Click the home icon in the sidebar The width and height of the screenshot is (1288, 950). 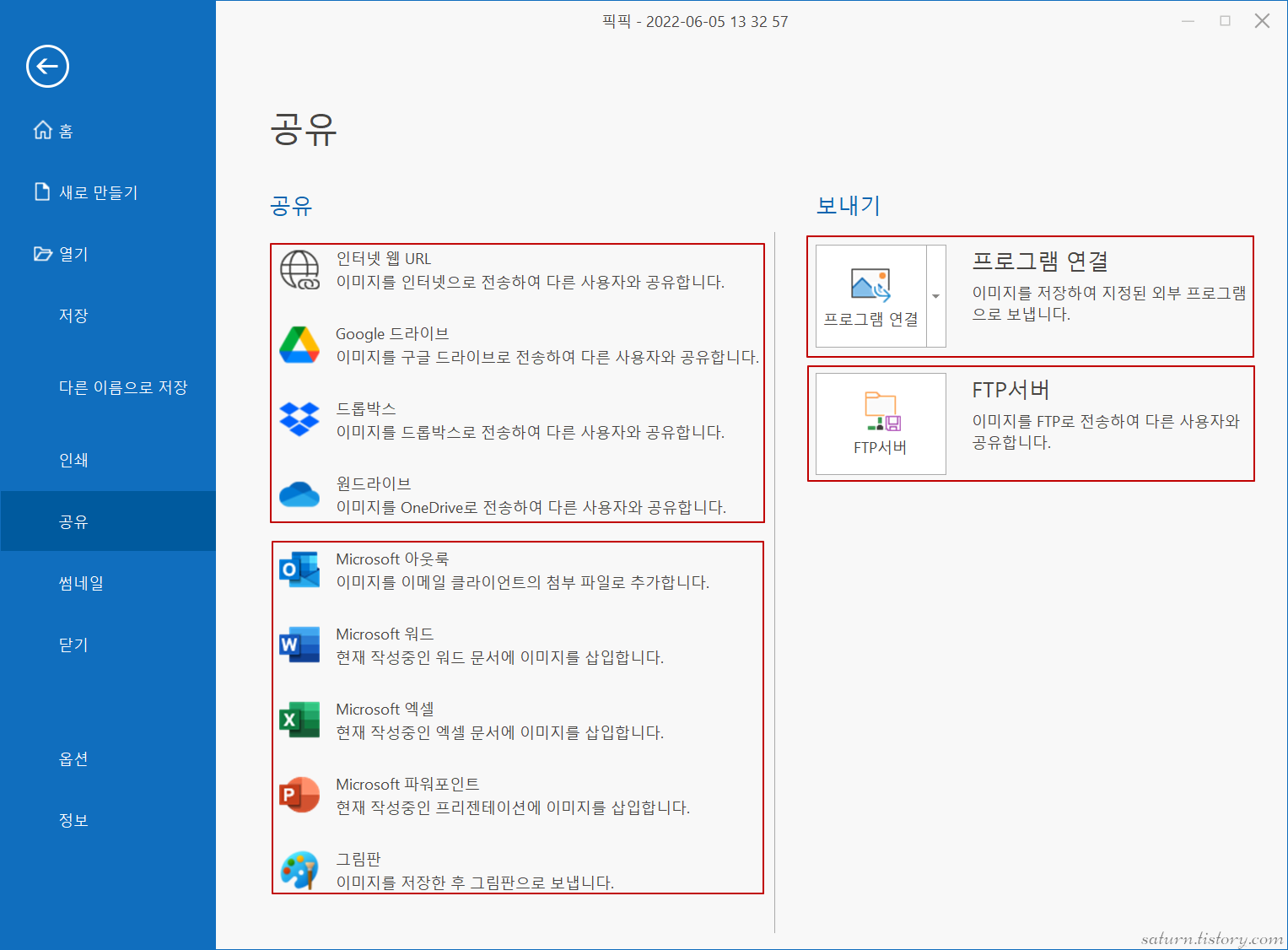coord(42,130)
